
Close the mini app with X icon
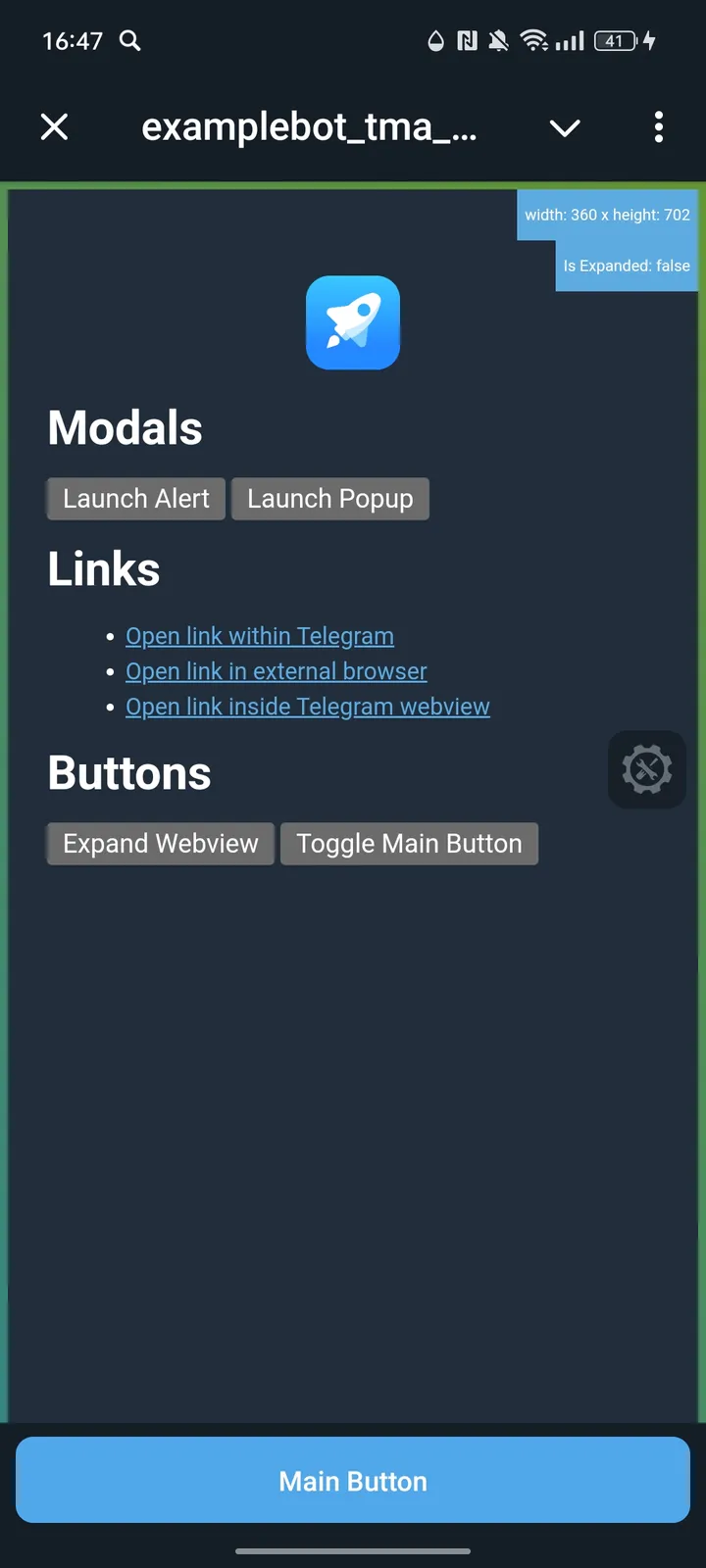tap(55, 126)
